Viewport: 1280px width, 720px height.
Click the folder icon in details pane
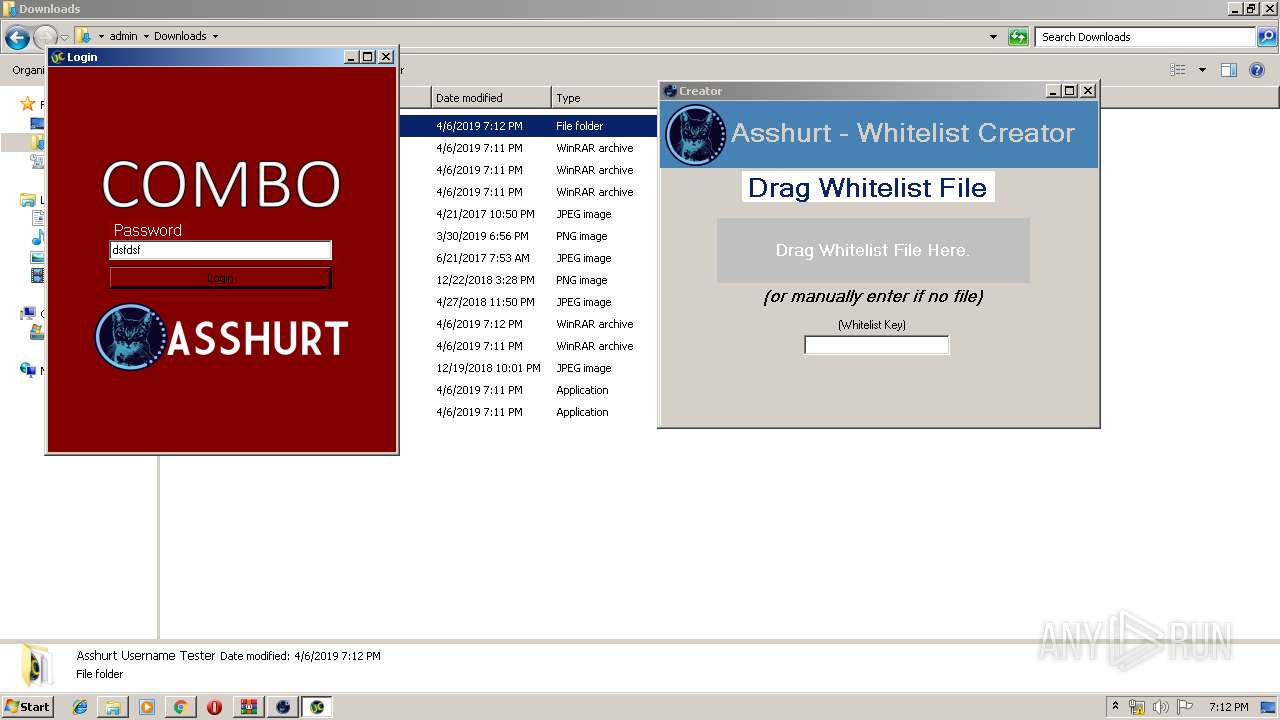(35, 665)
